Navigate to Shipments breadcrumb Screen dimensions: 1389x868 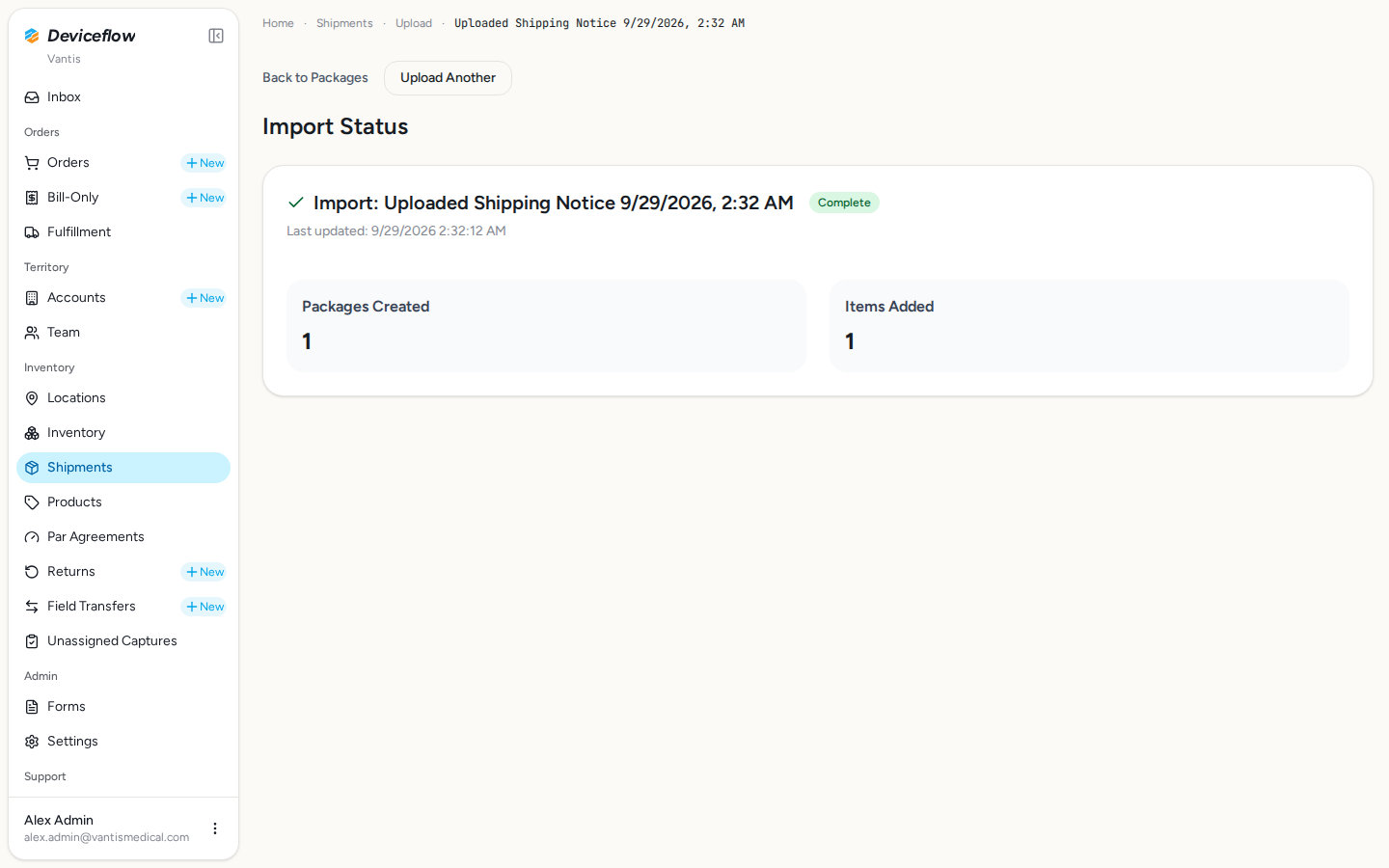click(344, 23)
